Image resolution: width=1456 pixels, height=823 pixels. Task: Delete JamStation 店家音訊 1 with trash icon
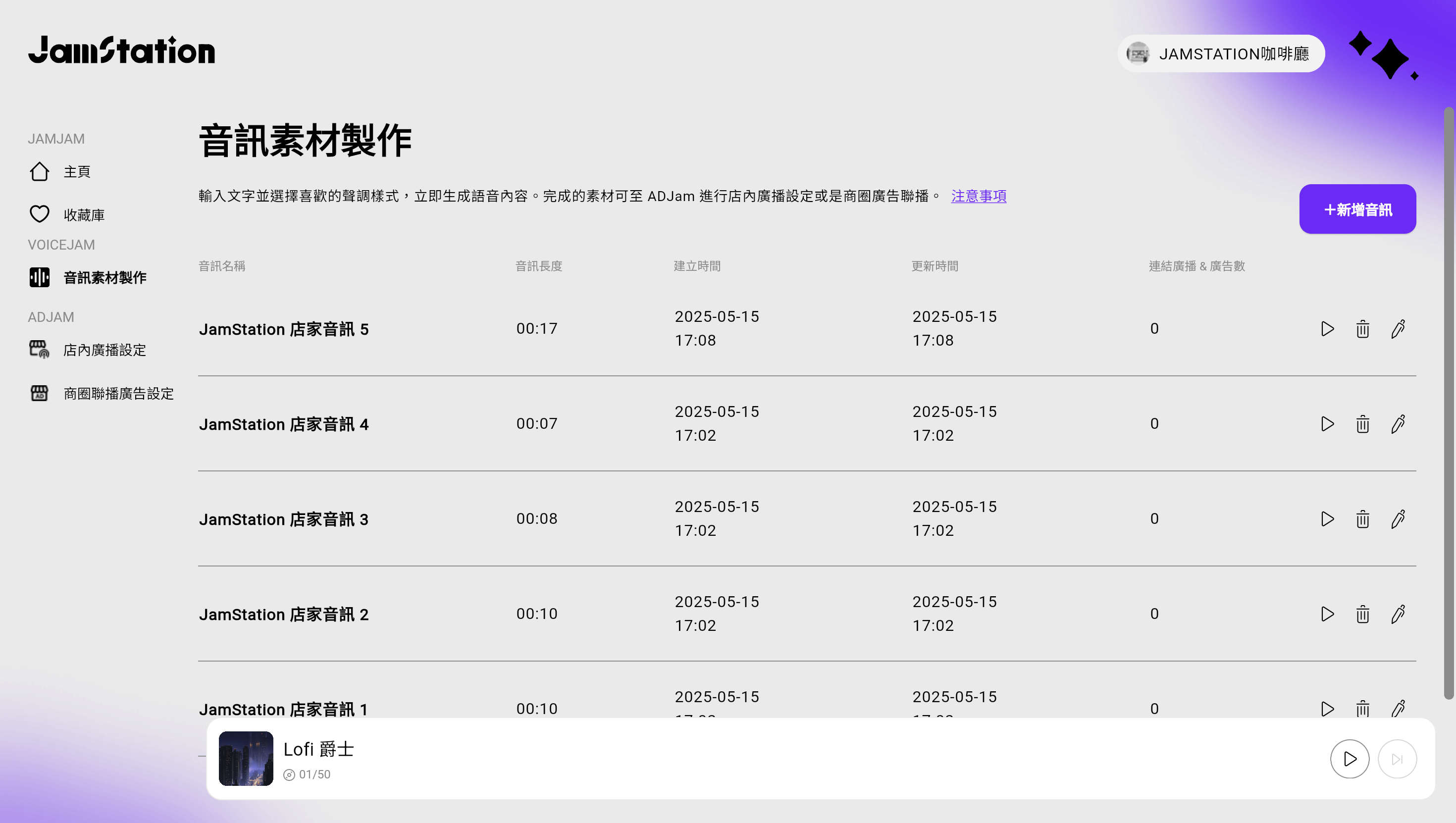(x=1363, y=708)
